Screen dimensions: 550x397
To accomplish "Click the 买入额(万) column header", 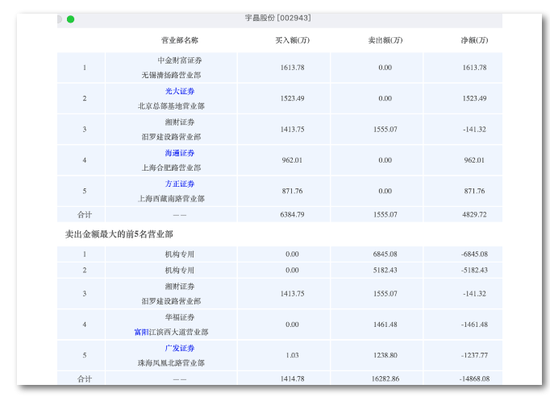I will click(x=292, y=40).
